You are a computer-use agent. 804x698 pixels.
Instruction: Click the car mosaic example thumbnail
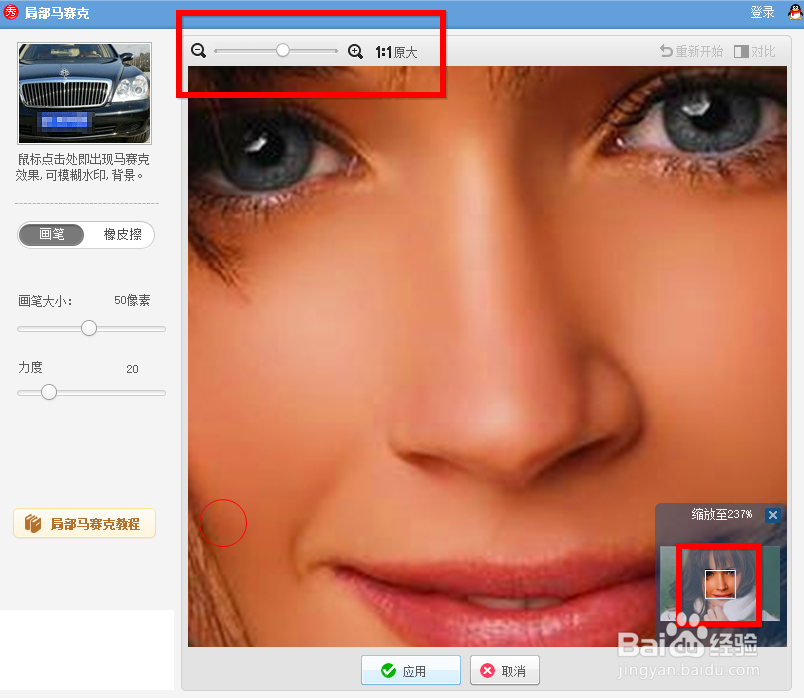[x=85, y=93]
